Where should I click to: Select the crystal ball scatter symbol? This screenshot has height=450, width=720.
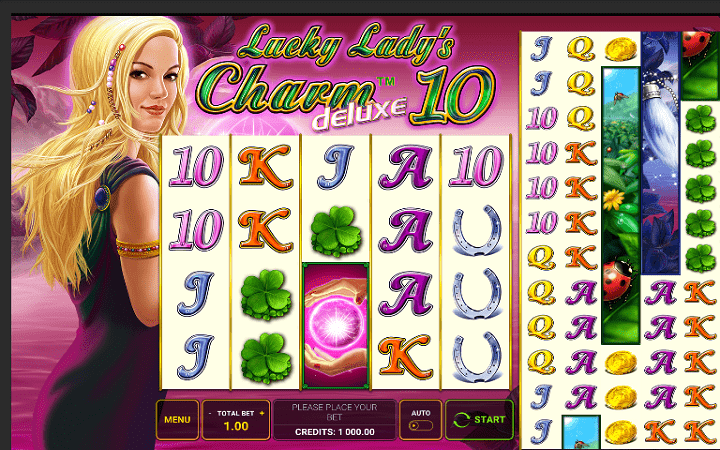pos(336,326)
